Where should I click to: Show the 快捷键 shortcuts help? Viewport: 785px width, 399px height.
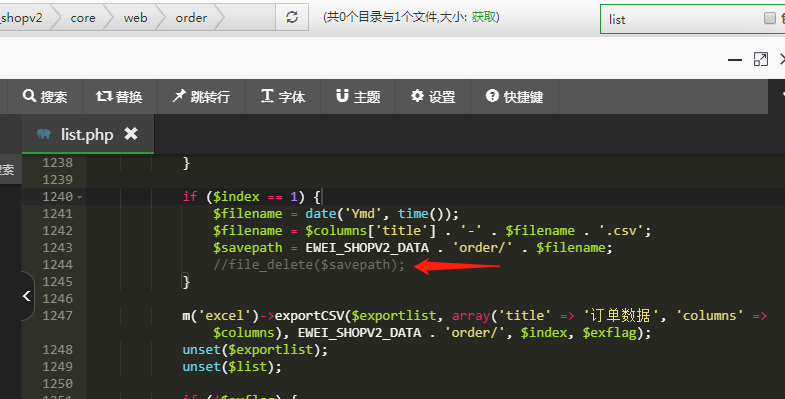tap(514, 96)
